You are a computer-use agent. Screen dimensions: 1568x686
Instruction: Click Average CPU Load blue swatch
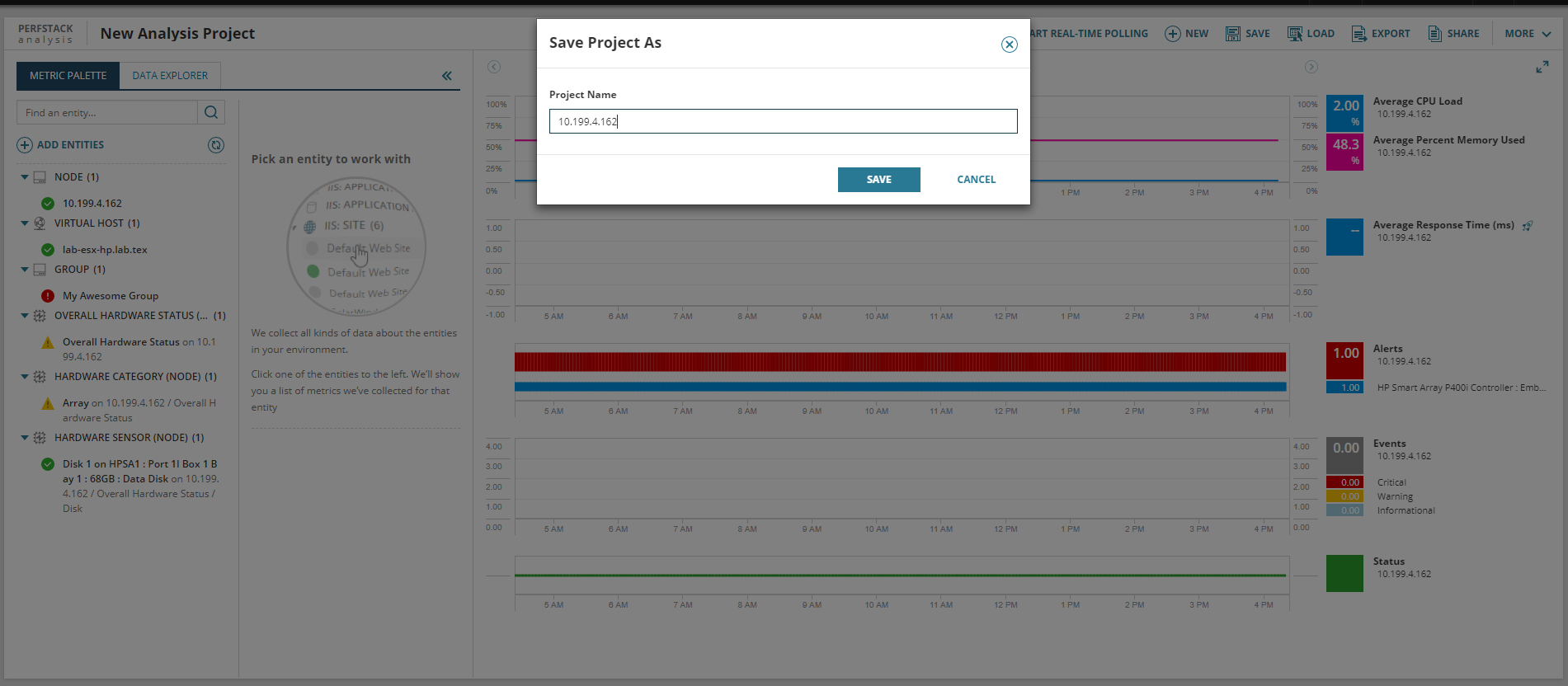[1344, 112]
